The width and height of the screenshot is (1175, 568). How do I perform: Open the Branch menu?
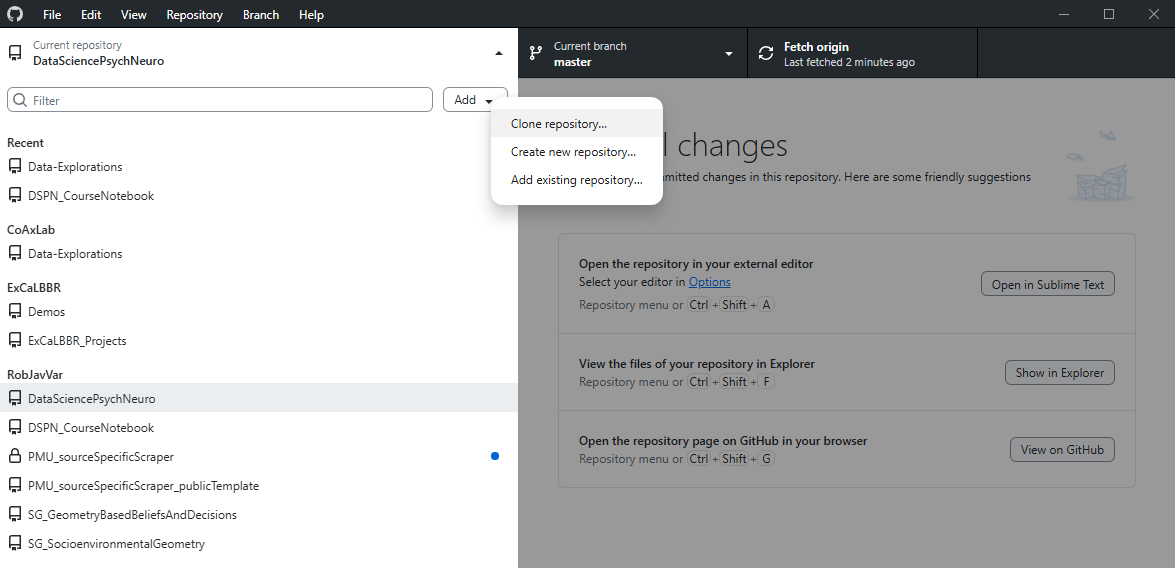261,14
